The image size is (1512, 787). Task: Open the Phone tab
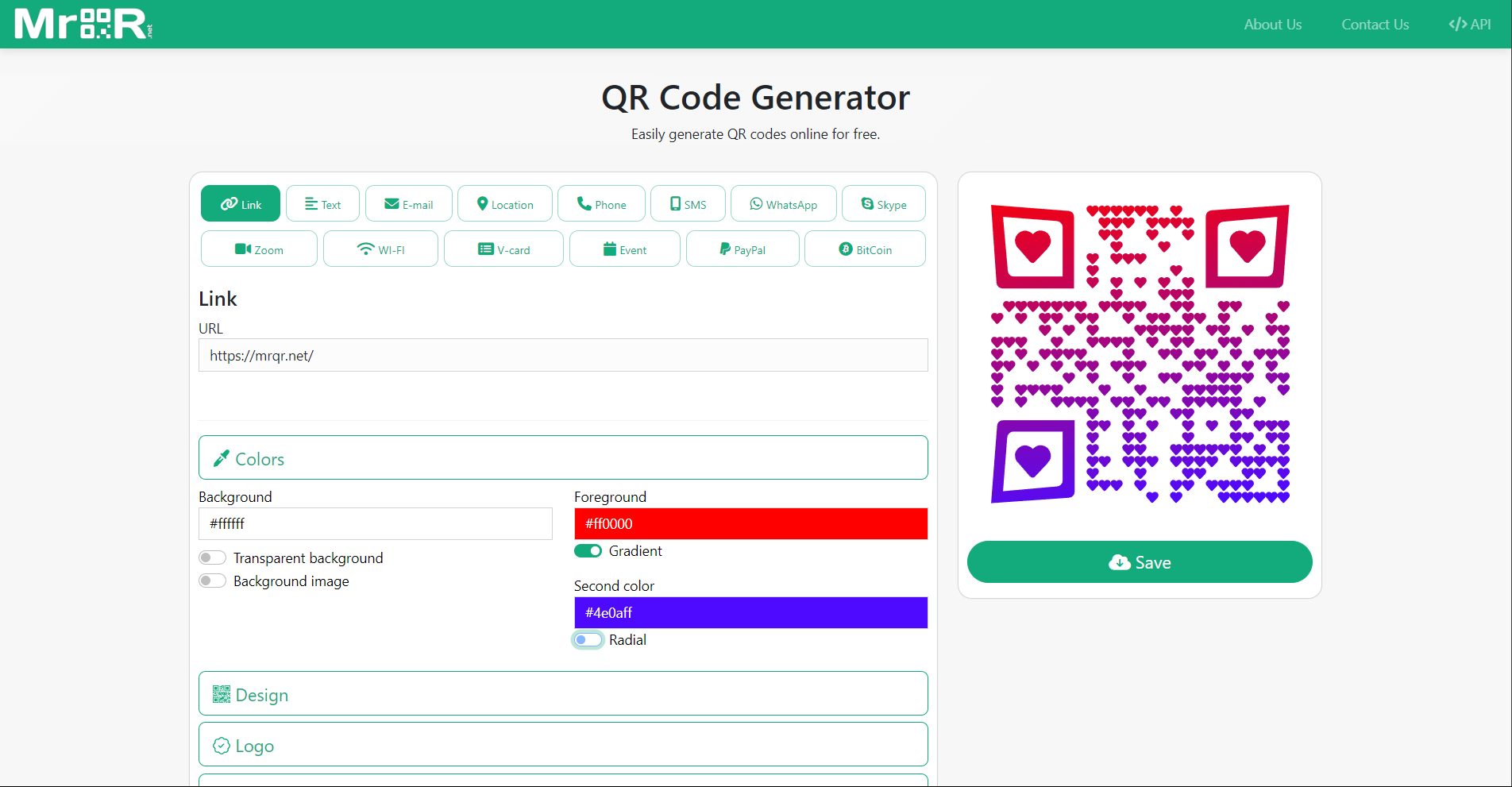coord(601,203)
